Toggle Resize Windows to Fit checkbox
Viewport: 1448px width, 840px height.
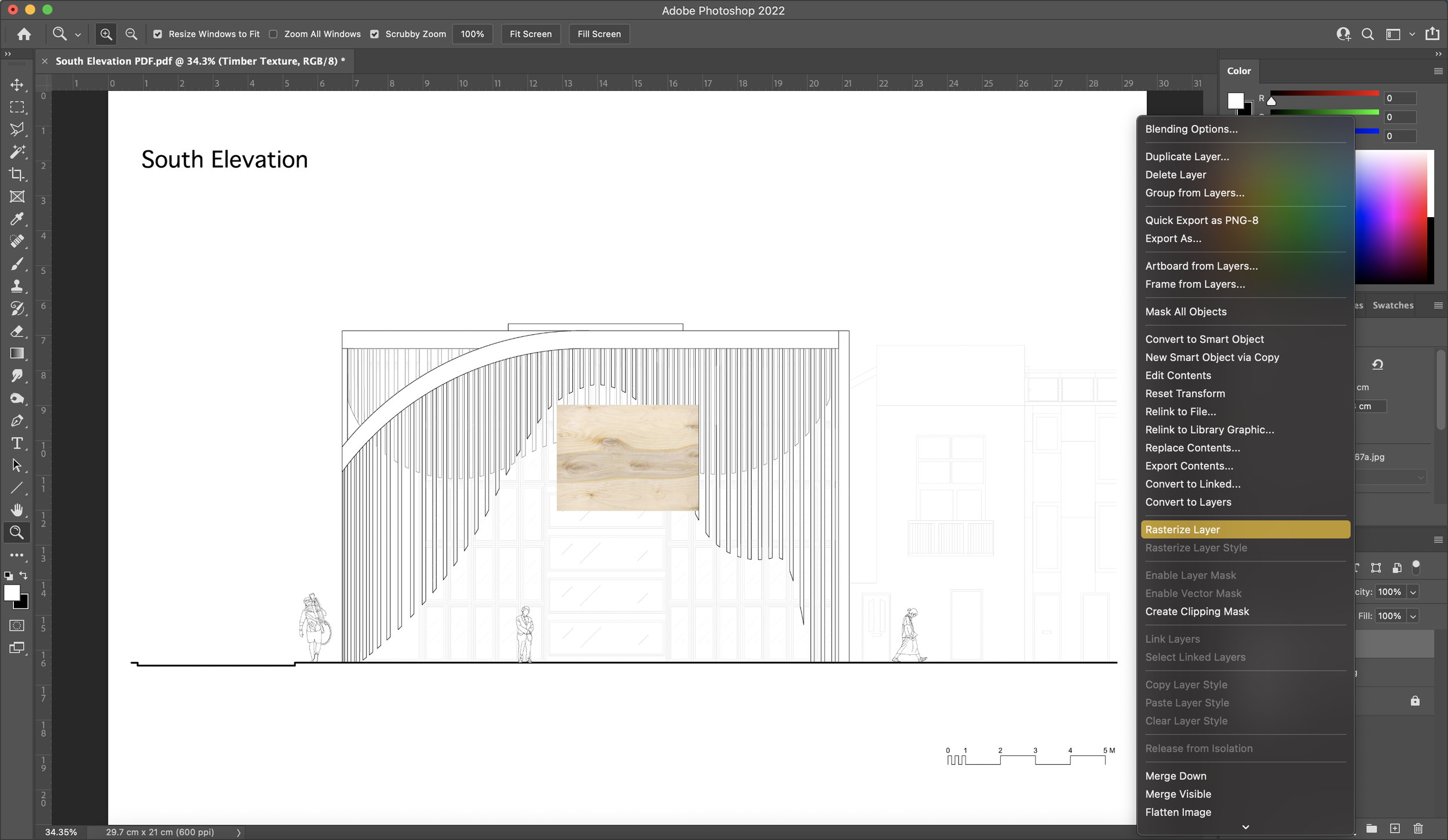(157, 34)
